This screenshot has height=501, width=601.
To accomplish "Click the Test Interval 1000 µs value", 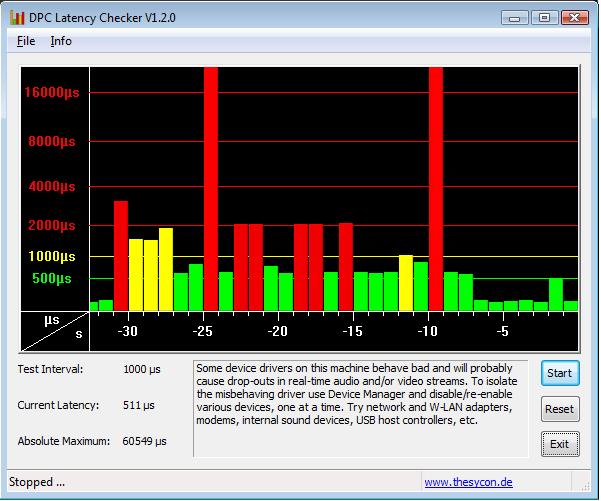I will (x=142, y=370).
